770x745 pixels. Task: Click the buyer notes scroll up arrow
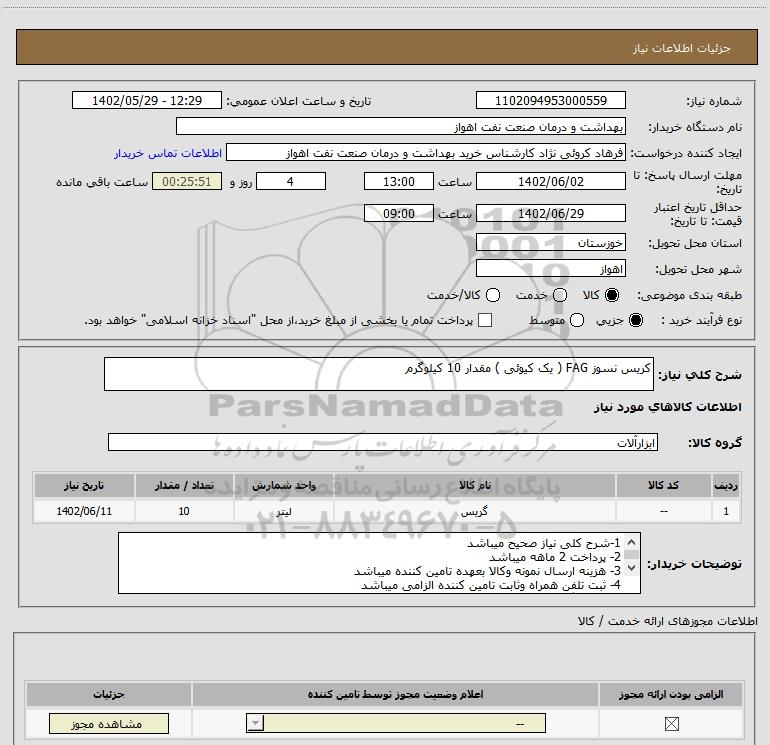pyautogui.click(x=632, y=543)
